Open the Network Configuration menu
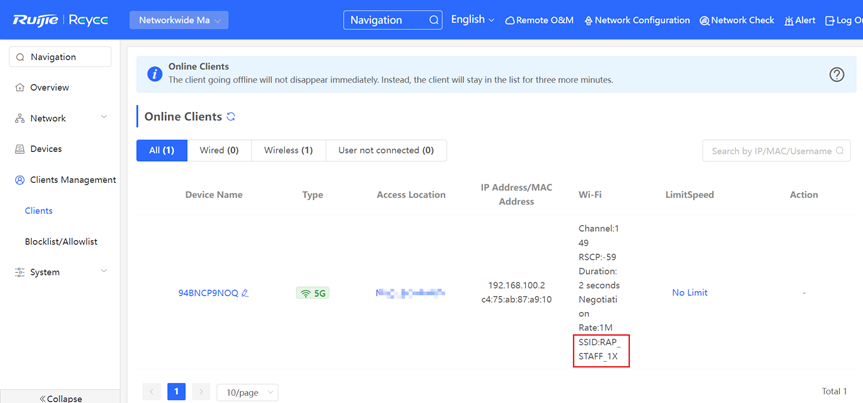863x403 pixels. click(x=637, y=20)
